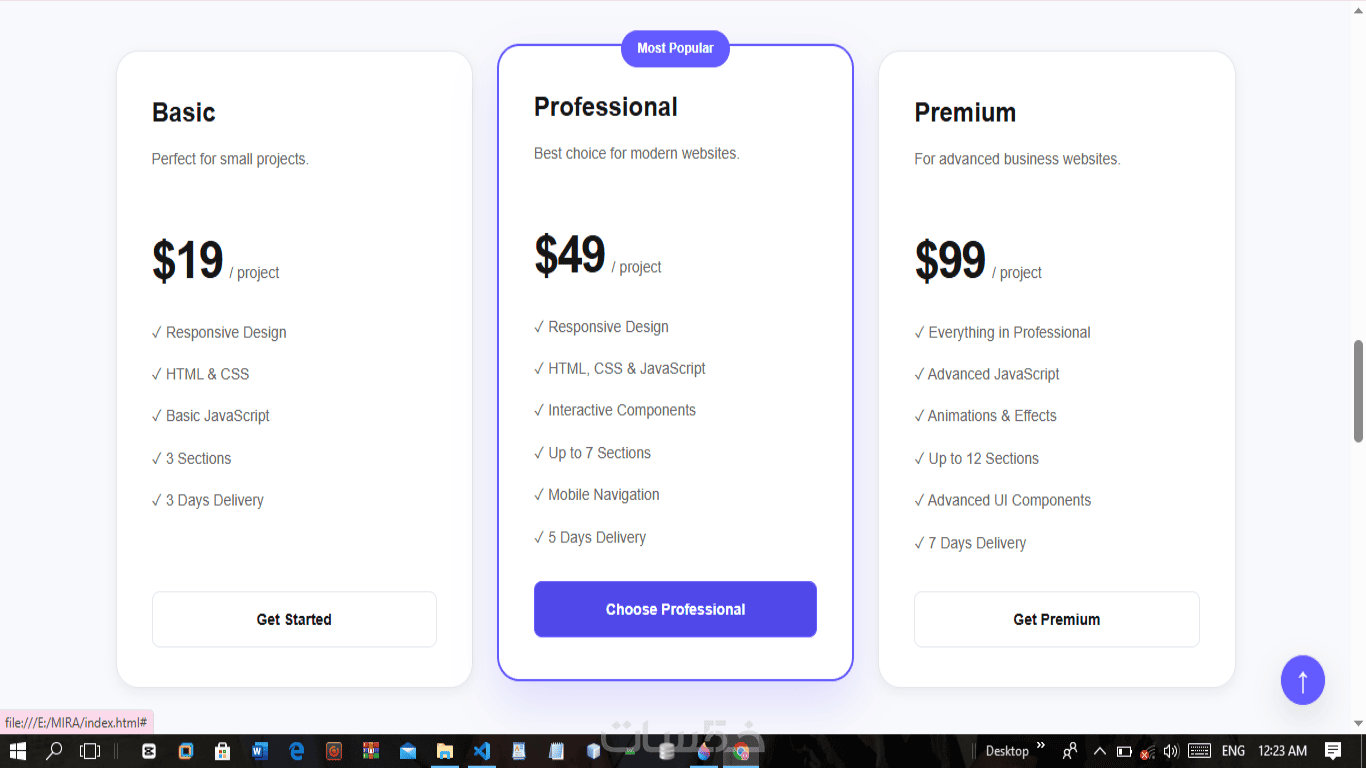This screenshot has height=768, width=1366.
Task: Open File Explorer folder icon
Action: click(444, 751)
